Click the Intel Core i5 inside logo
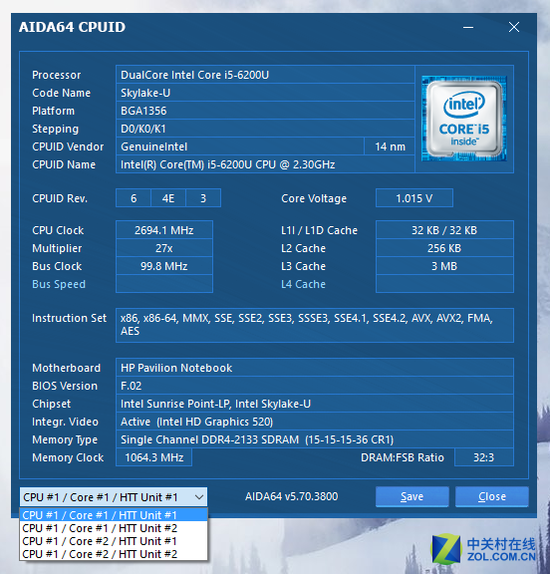550x574 pixels. click(464, 119)
